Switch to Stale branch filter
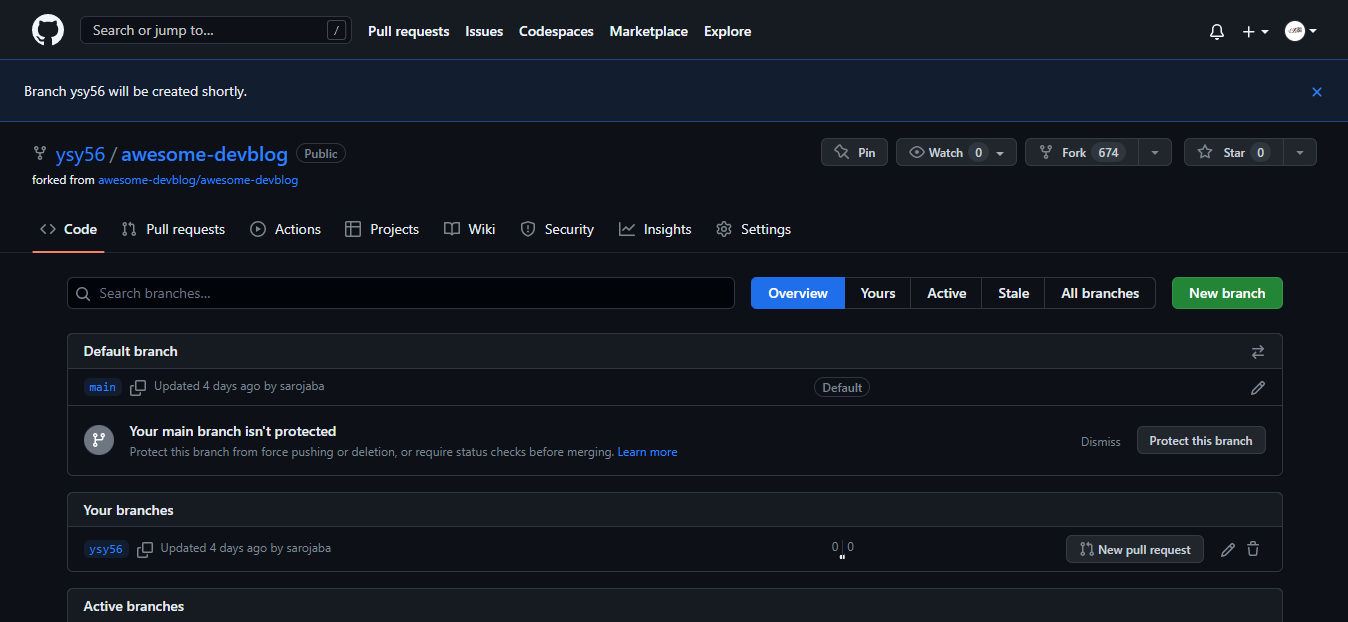1348x622 pixels. tap(1013, 293)
